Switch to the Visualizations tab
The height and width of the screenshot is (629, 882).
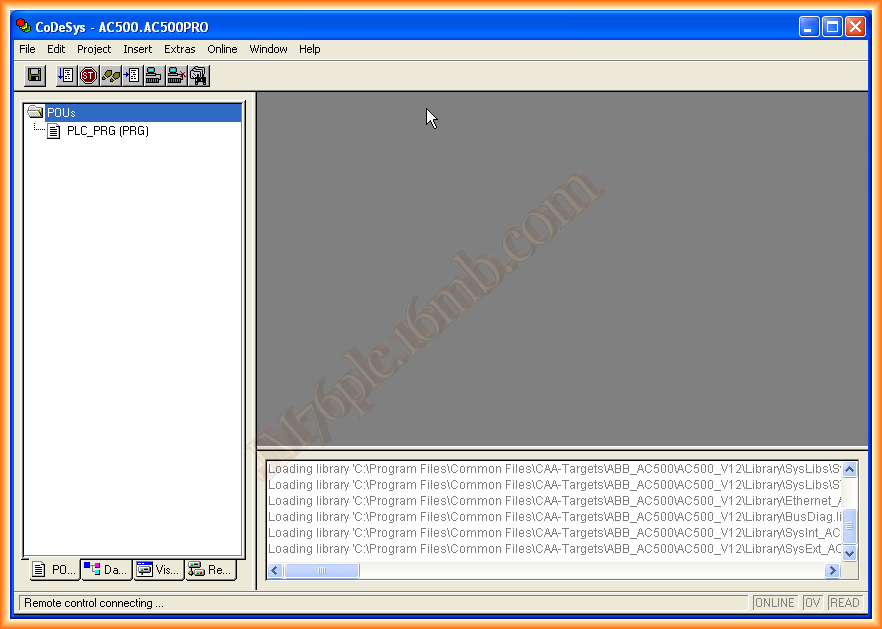(158, 570)
